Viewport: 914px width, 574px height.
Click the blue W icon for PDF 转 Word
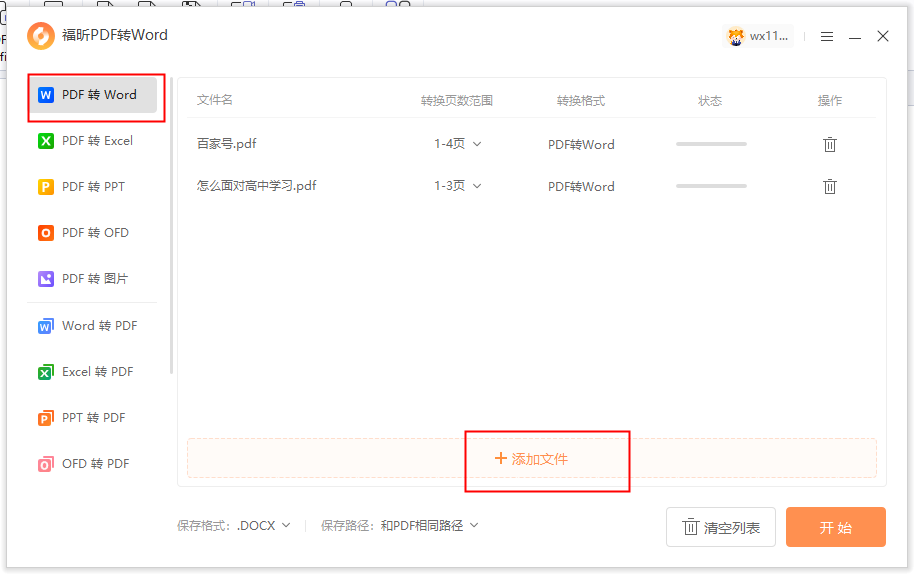(x=45, y=94)
